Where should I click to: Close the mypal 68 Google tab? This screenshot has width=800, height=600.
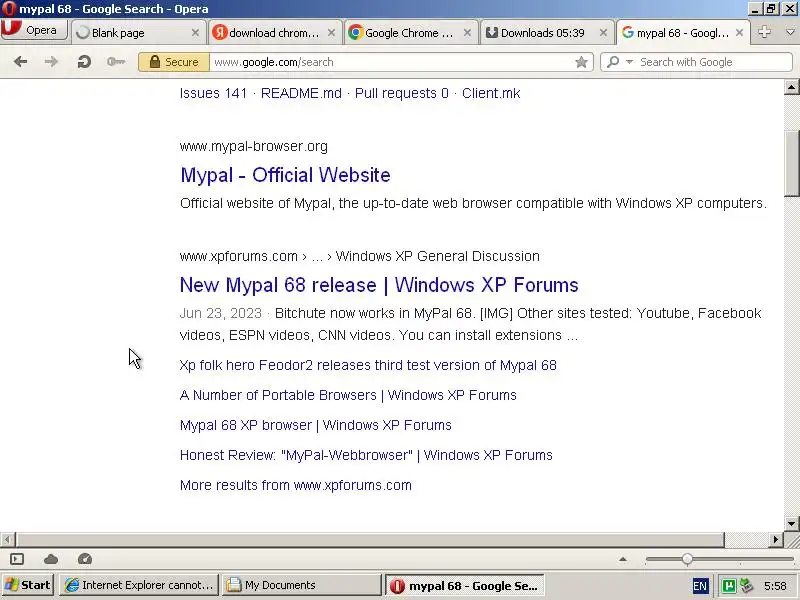click(739, 33)
